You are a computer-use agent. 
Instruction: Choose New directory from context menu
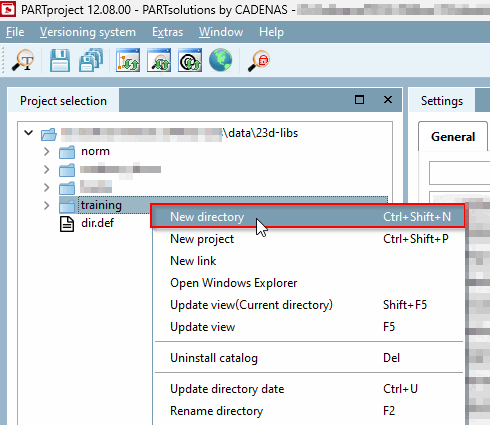tap(308, 216)
